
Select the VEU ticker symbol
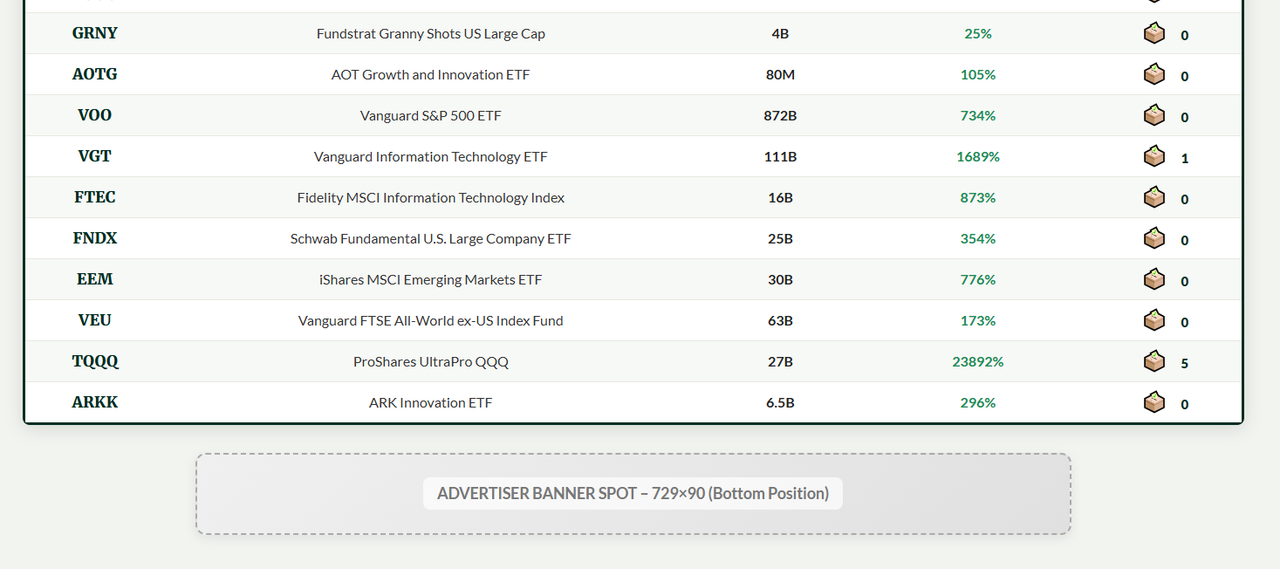pyautogui.click(x=95, y=320)
